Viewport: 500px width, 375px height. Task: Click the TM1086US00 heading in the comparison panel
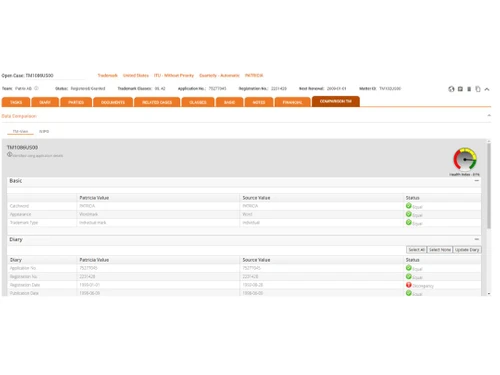[x=22, y=147]
